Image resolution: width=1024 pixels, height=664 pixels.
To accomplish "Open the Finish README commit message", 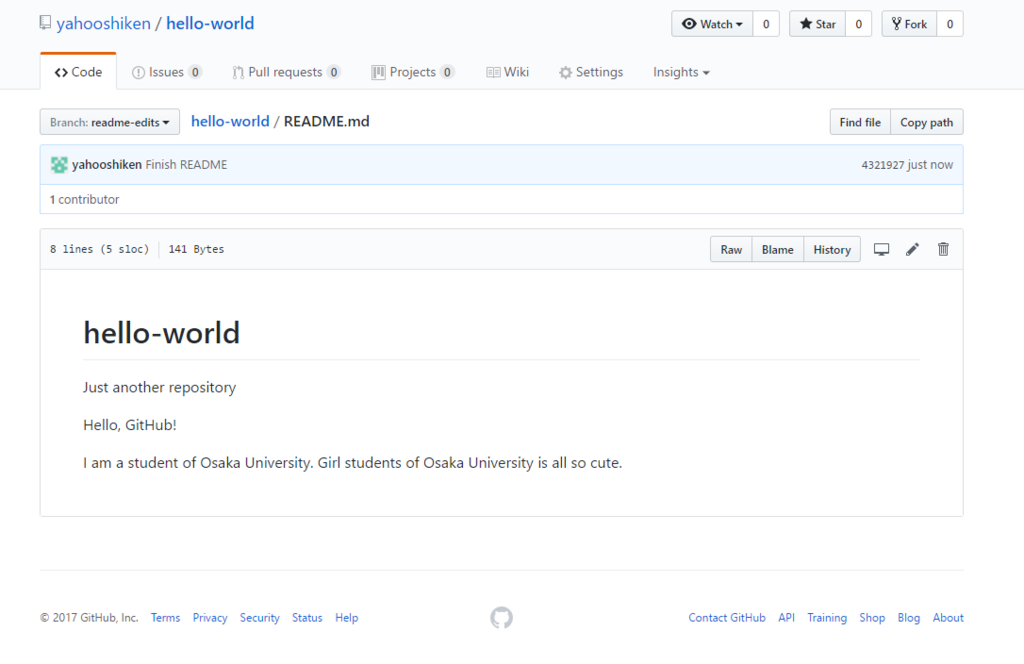I will click(186, 165).
